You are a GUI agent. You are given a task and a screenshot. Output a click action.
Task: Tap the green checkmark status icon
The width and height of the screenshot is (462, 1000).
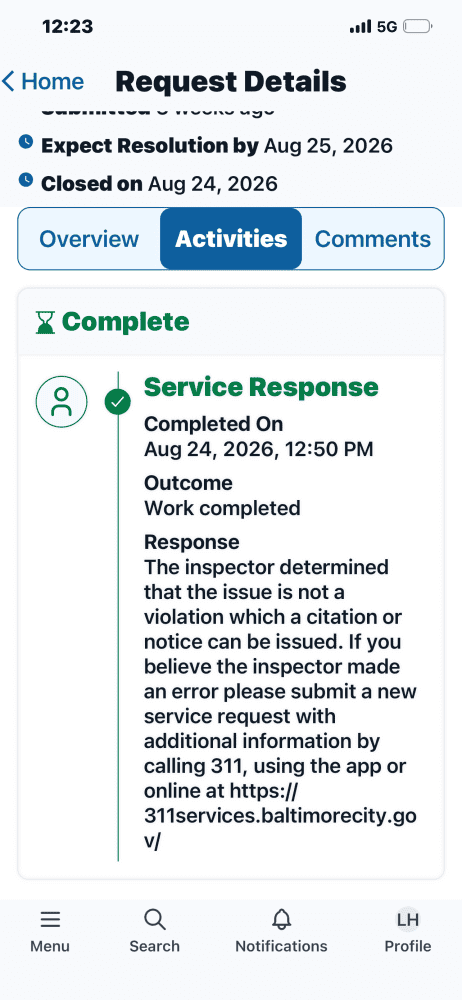click(x=117, y=402)
